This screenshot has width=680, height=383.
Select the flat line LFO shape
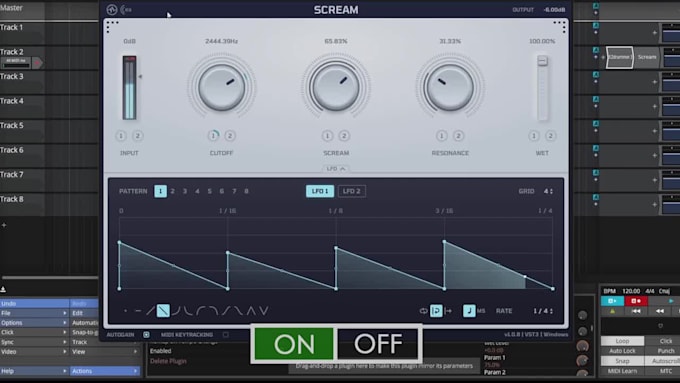[138, 311]
